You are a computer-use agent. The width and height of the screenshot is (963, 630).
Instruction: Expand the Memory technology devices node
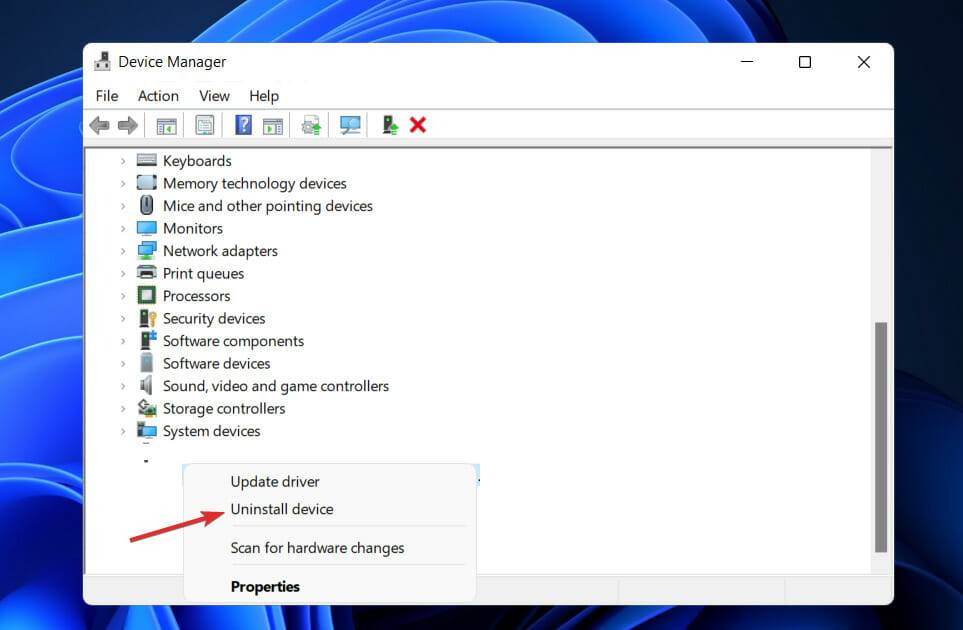(x=123, y=184)
